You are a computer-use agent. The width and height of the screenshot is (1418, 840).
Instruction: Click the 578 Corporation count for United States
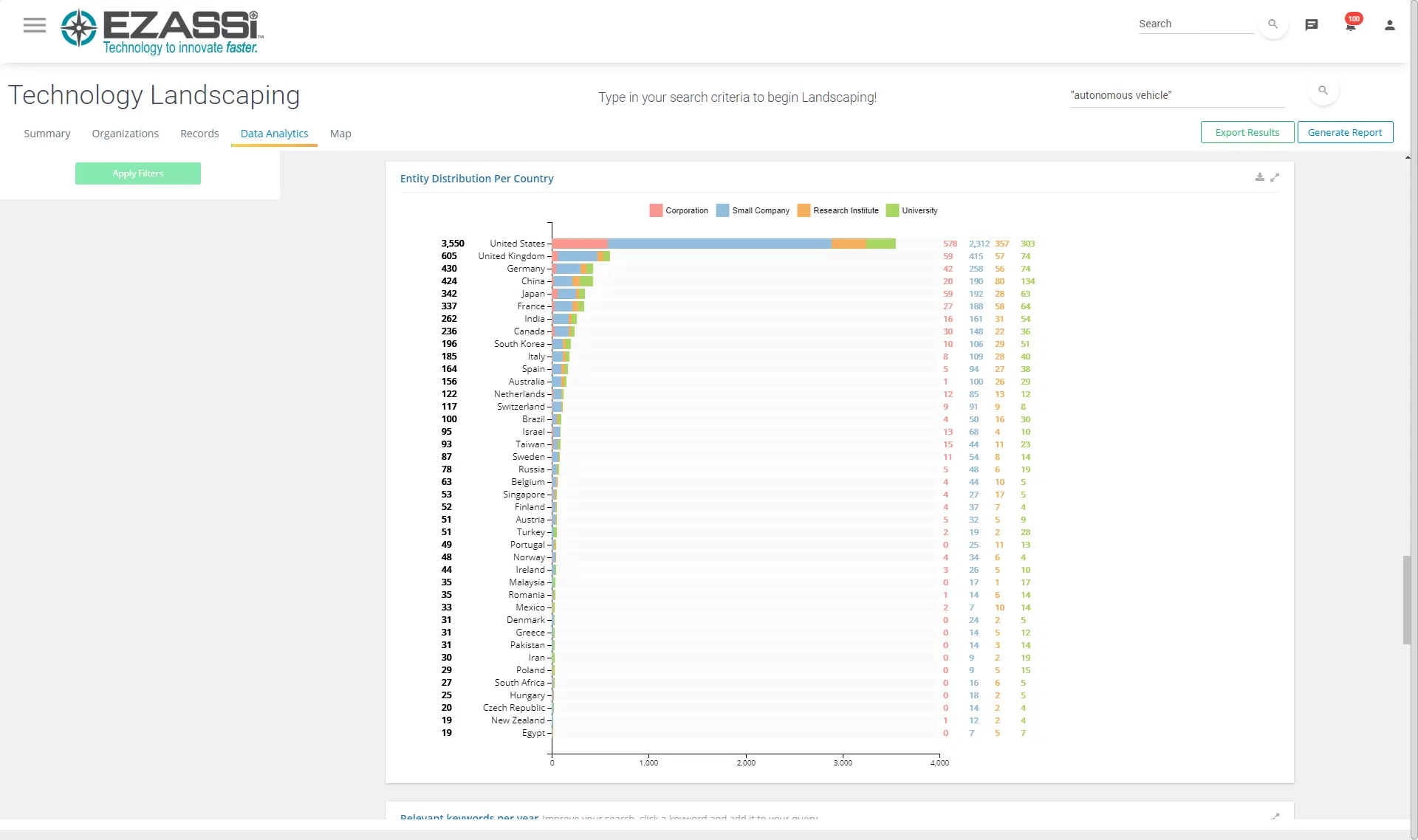[950, 244]
